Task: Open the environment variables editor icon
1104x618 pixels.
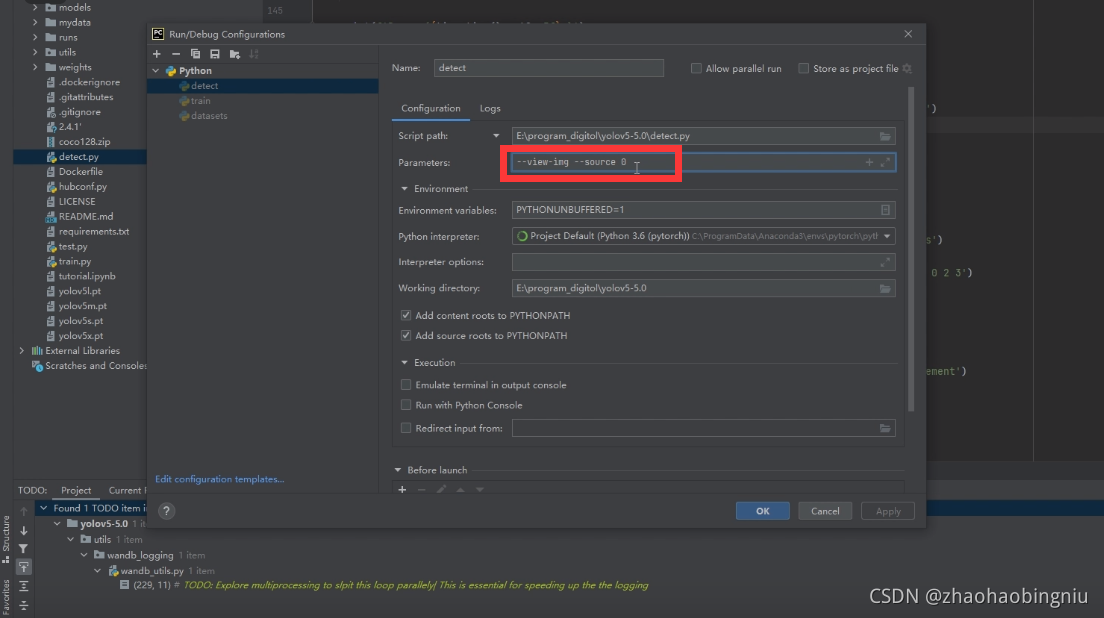Action: pyautogui.click(x=885, y=210)
